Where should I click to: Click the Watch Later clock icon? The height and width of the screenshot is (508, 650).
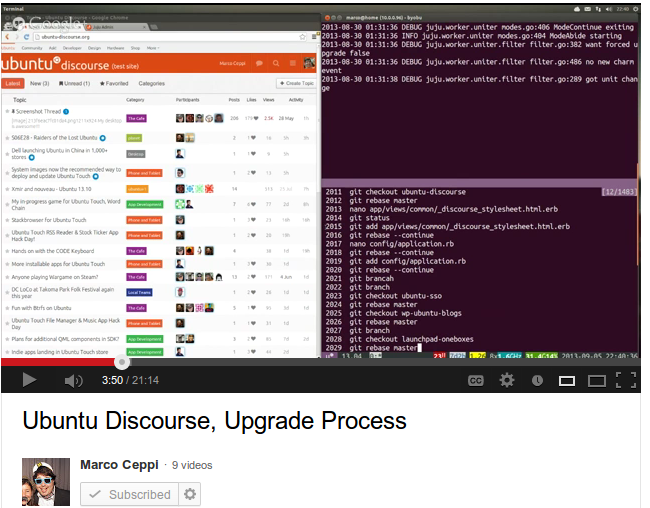(x=537, y=380)
